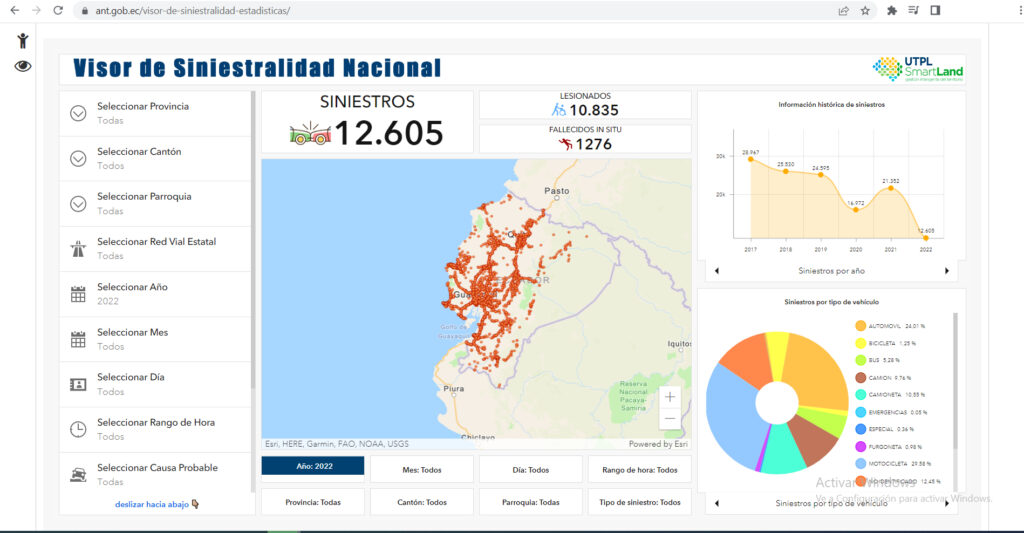Toggle the eye visibility icon
This screenshot has width=1024, height=533.
(23, 66)
